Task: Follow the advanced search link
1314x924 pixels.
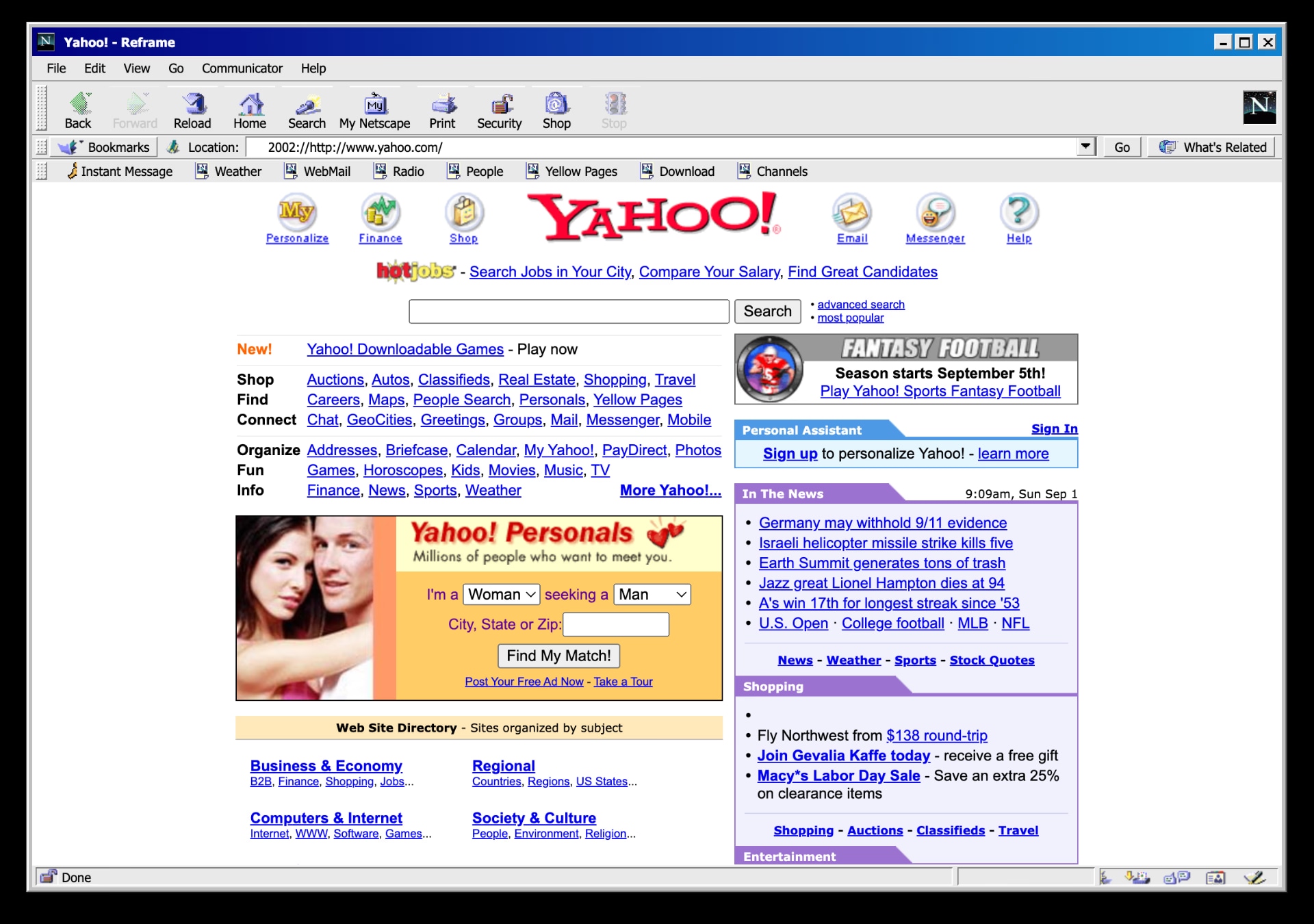Action: 861,305
